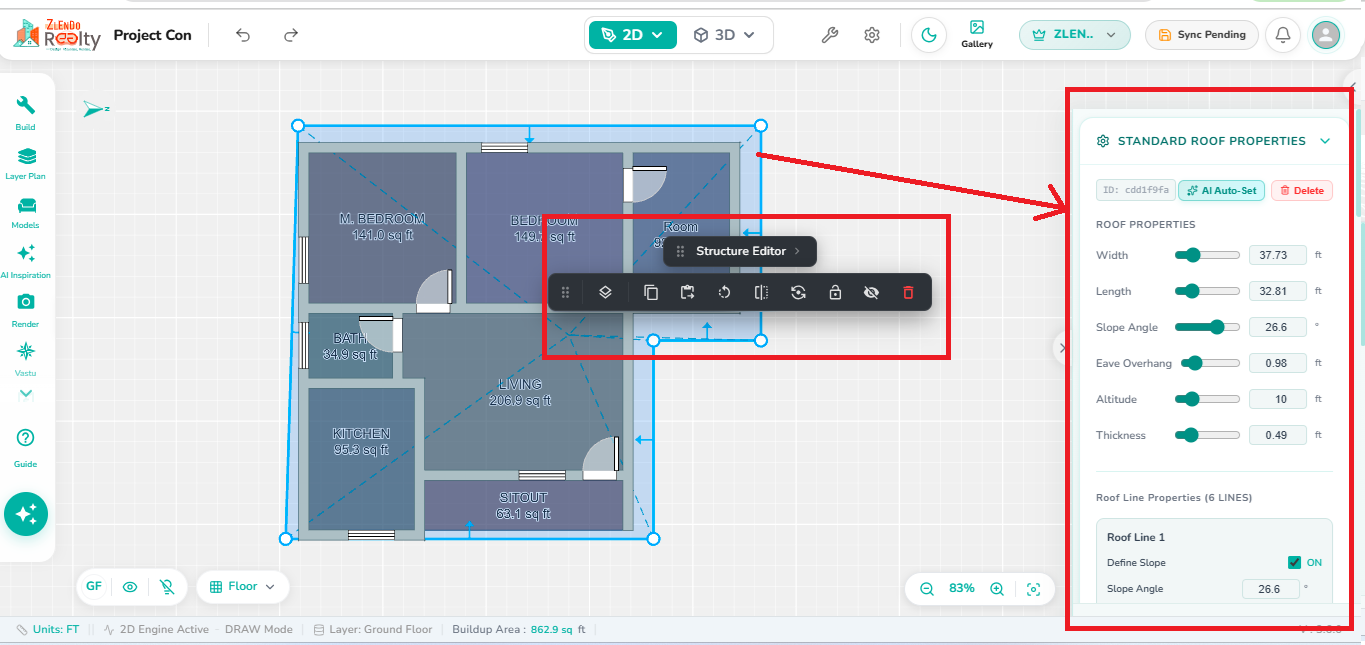Image resolution: width=1365 pixels, height=645 pixels.
Task: Click the Altitude value field 10
Action: 1278,399
